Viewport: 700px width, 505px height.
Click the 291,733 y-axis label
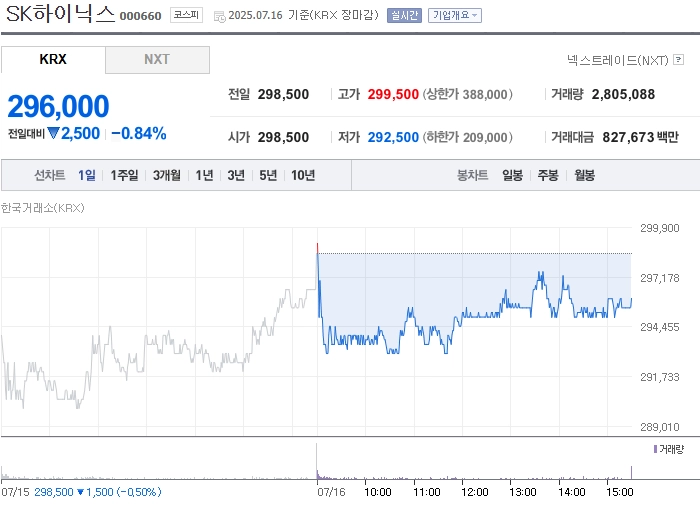coord(659,377)
